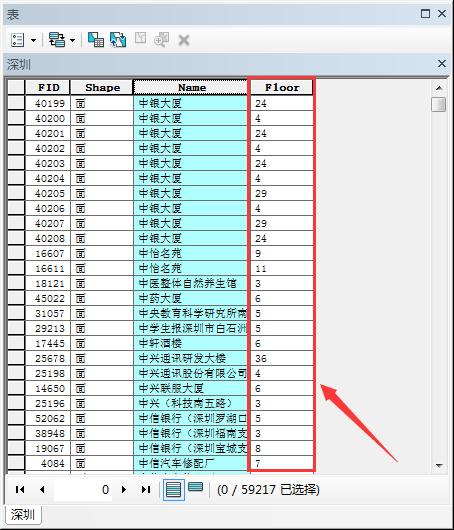
Task: Click Floor value 8
Action: click(282, 448)
